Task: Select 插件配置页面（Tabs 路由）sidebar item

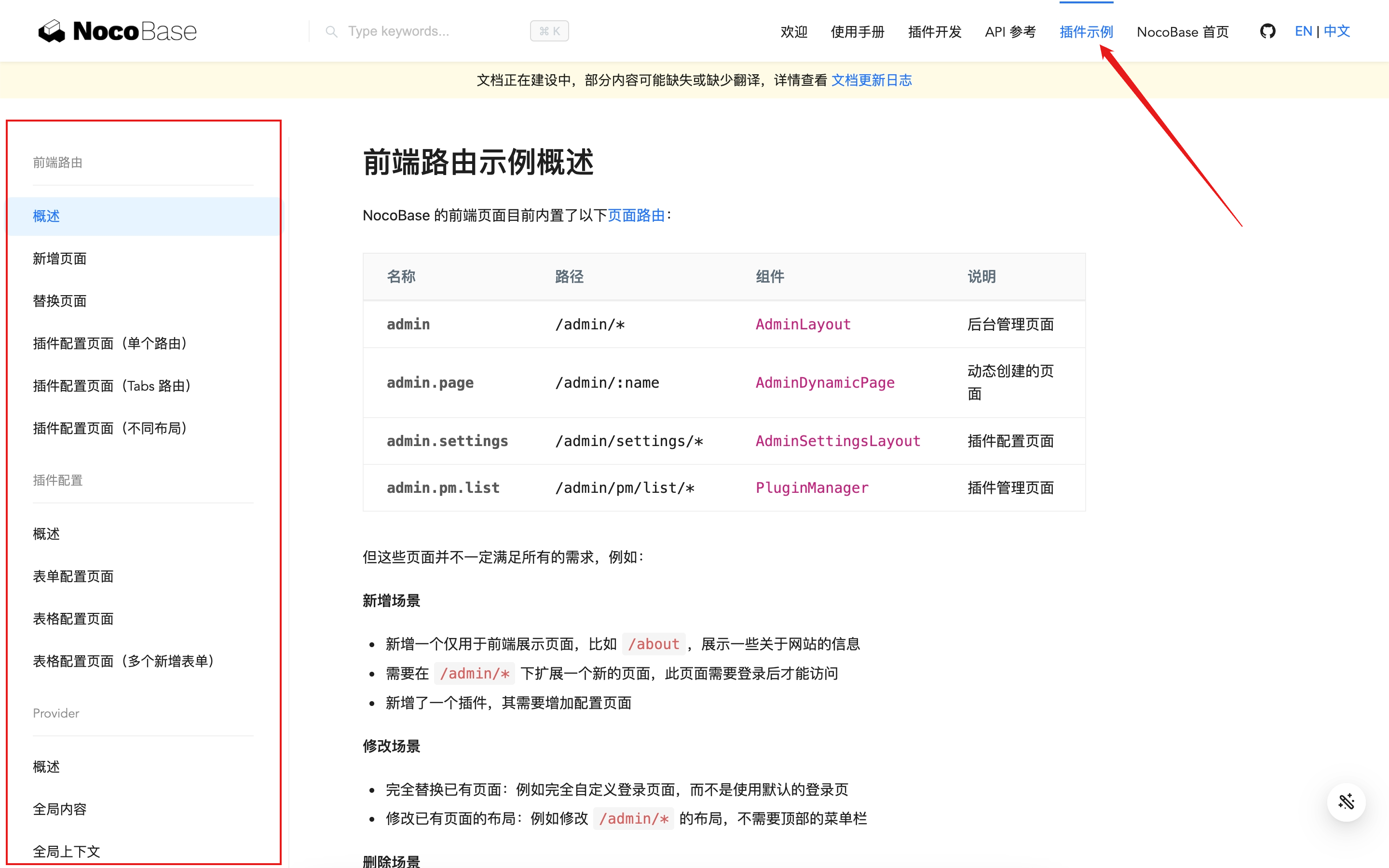Action: (x=111, y=386)
